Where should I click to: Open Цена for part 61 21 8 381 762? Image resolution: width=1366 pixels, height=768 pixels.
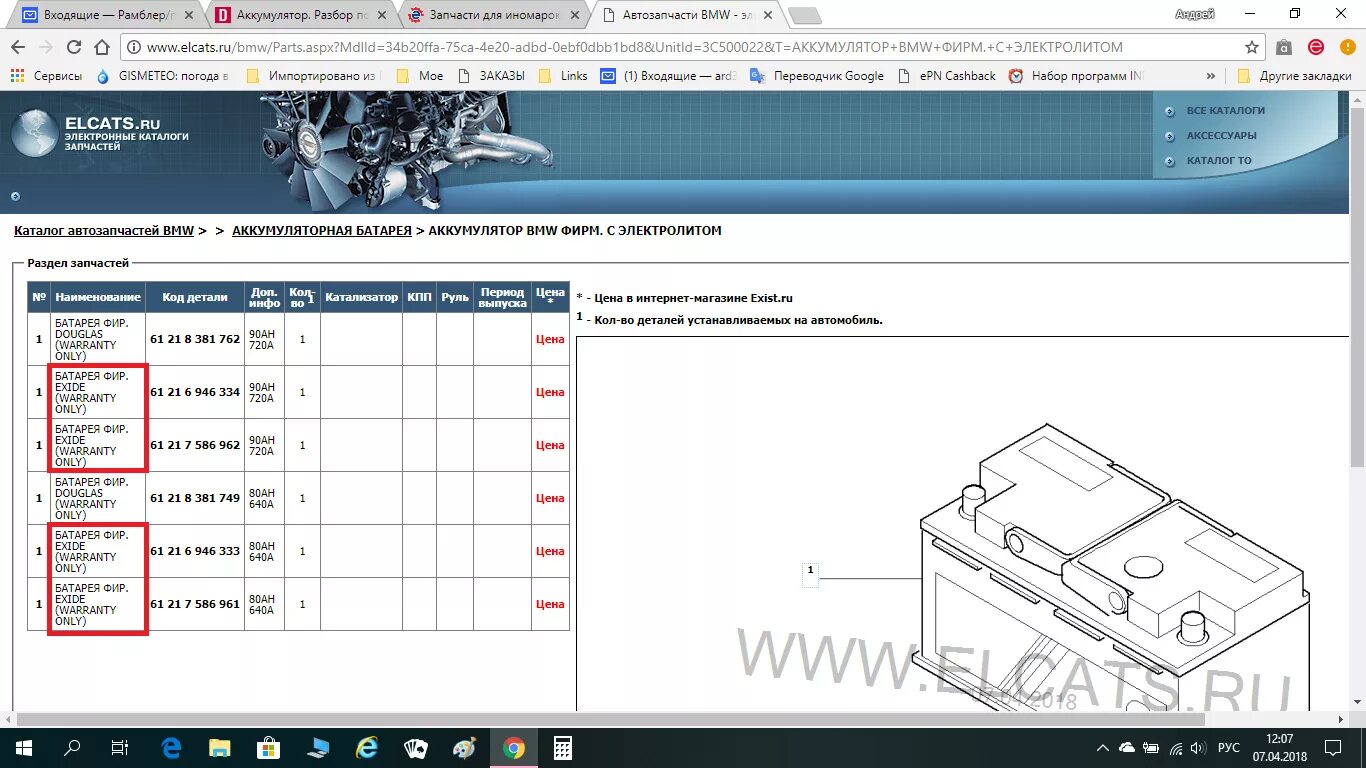coord(550,339)
